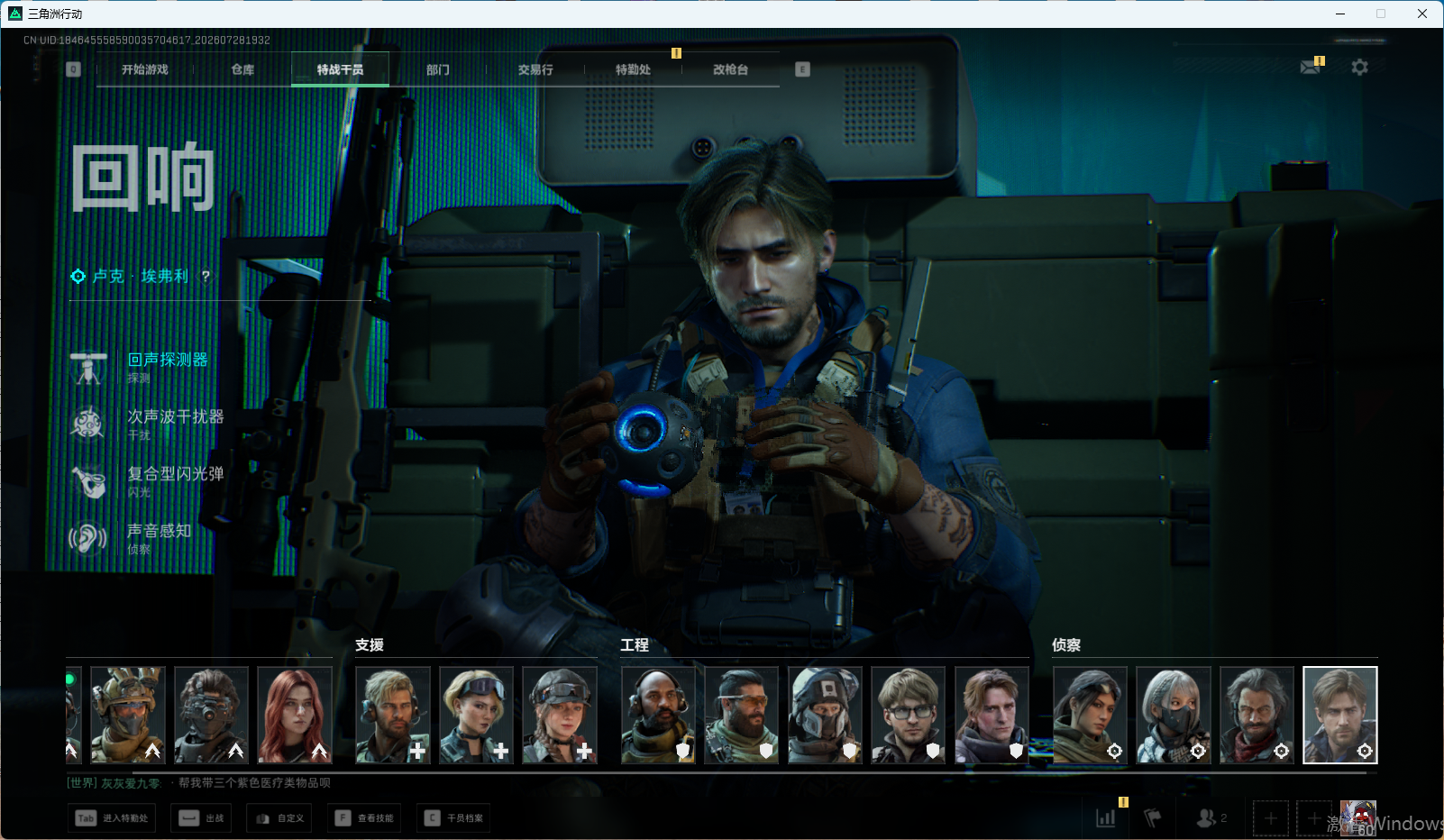This screenshot has width=1444, height=840.
Task: Minimize the 三角洲行动 window
Action: [1340, 14]
